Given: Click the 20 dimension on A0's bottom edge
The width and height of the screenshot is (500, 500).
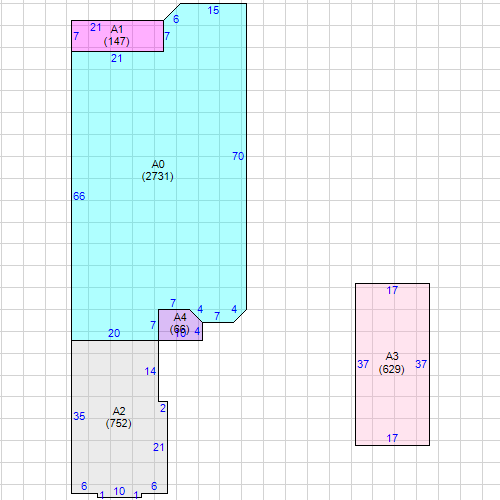Looking at the screenshot, I should click(114, 333).
